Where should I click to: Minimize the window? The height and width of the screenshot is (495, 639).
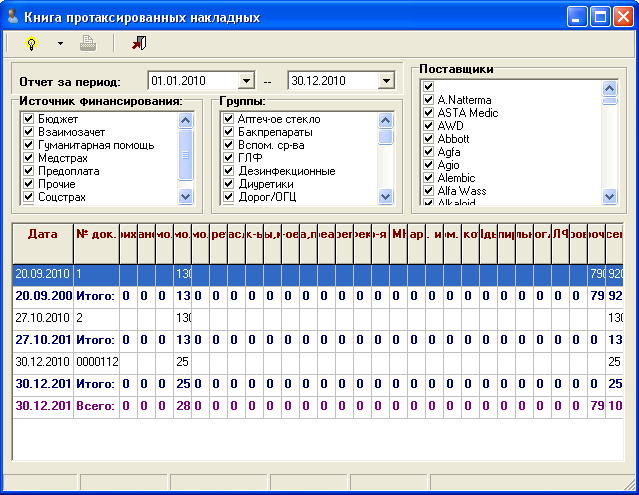pos(578,17)
